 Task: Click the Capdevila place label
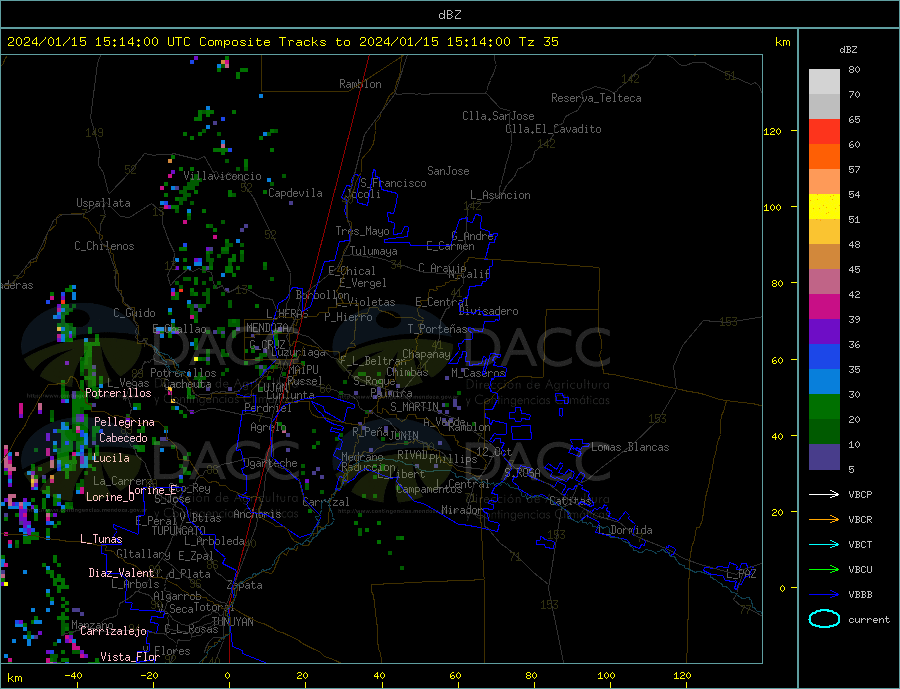click(295, 193)
